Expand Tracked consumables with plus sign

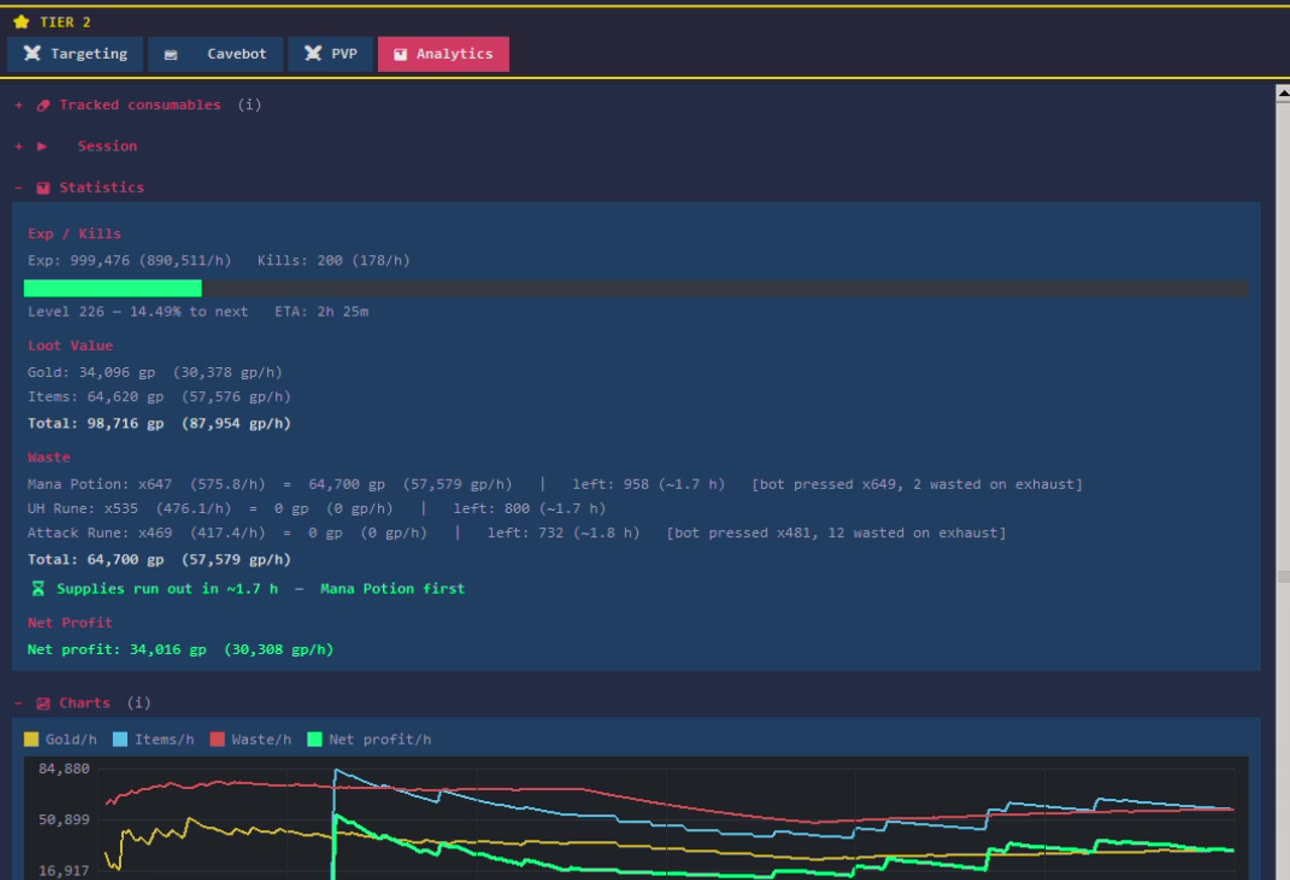point(19,105)
